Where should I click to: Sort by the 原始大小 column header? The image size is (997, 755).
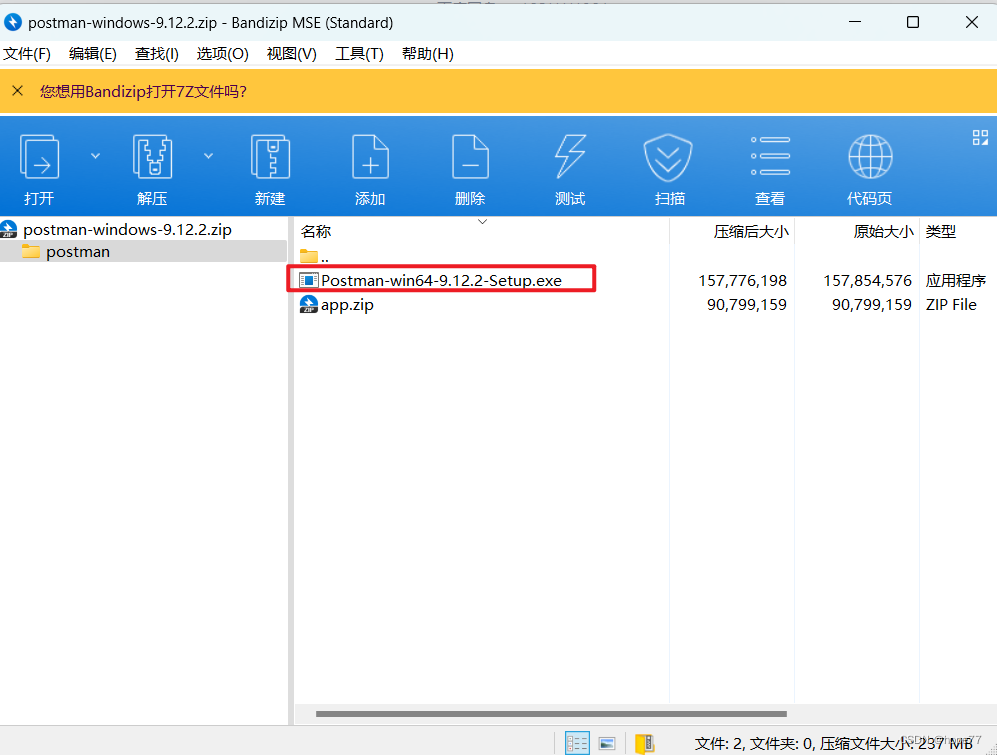tap(883, 232)
